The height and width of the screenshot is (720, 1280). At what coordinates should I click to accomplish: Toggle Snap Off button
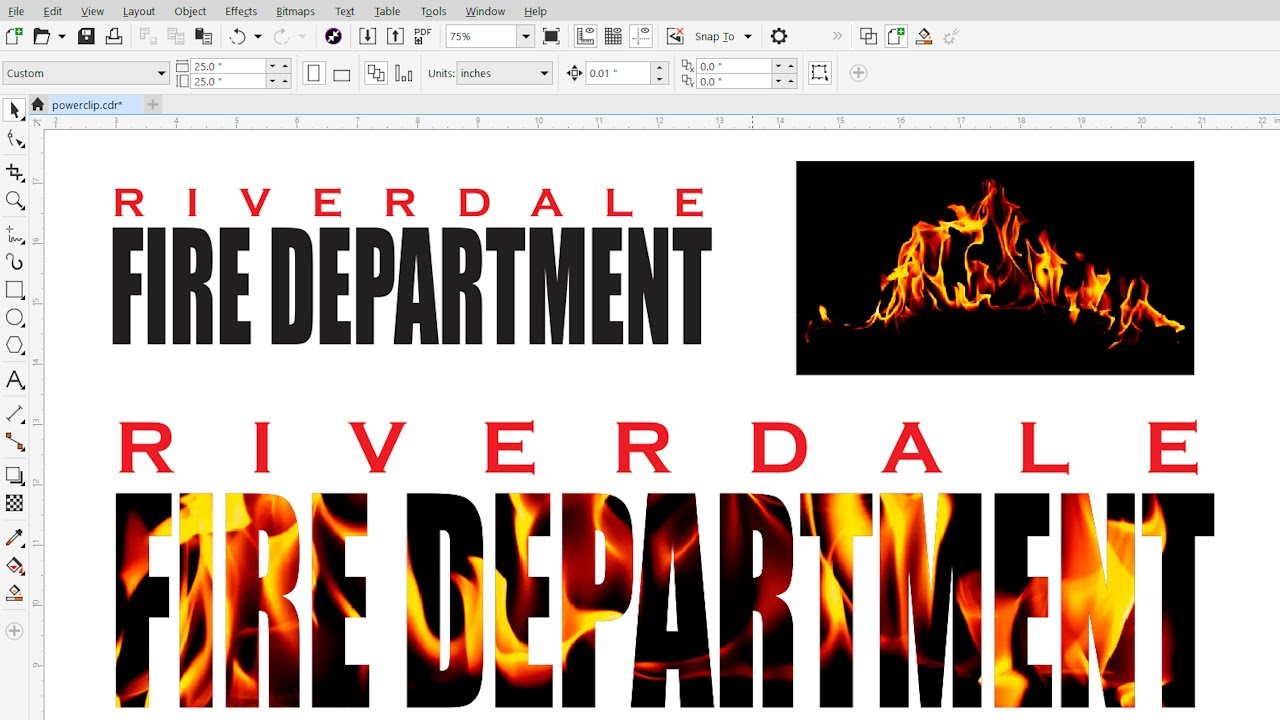675,36
